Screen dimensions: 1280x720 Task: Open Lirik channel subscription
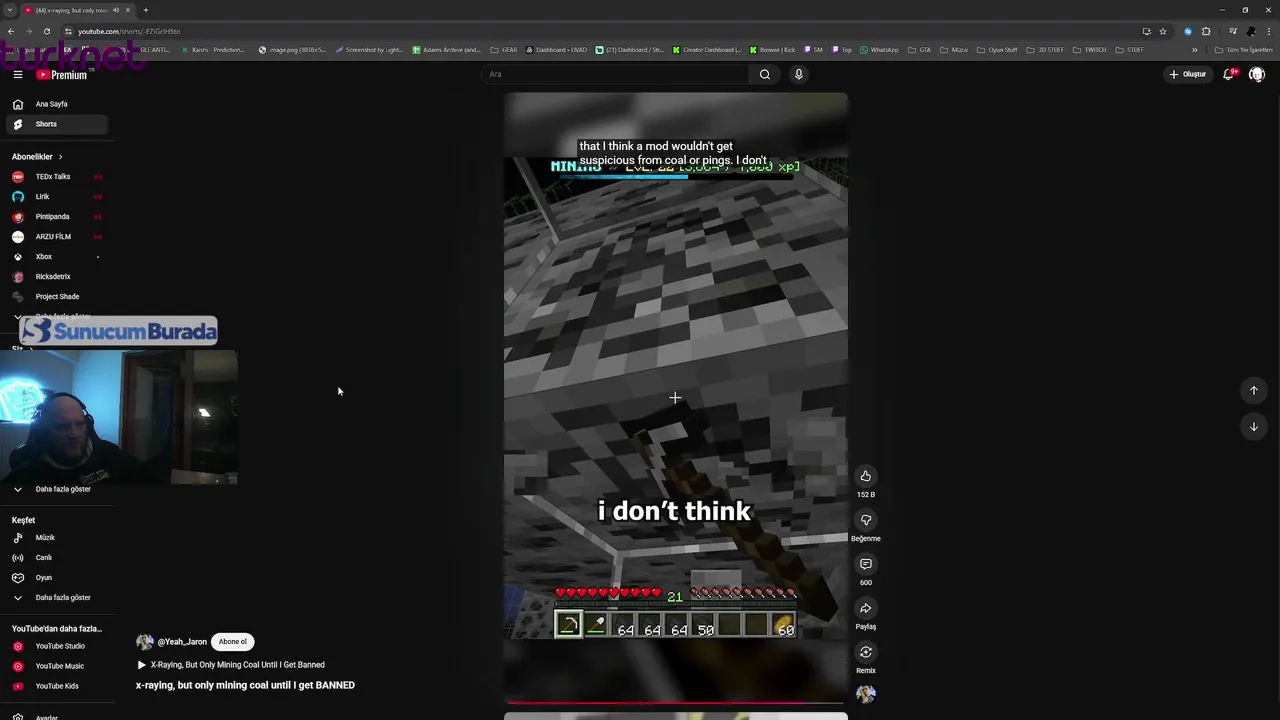[56, 197]
